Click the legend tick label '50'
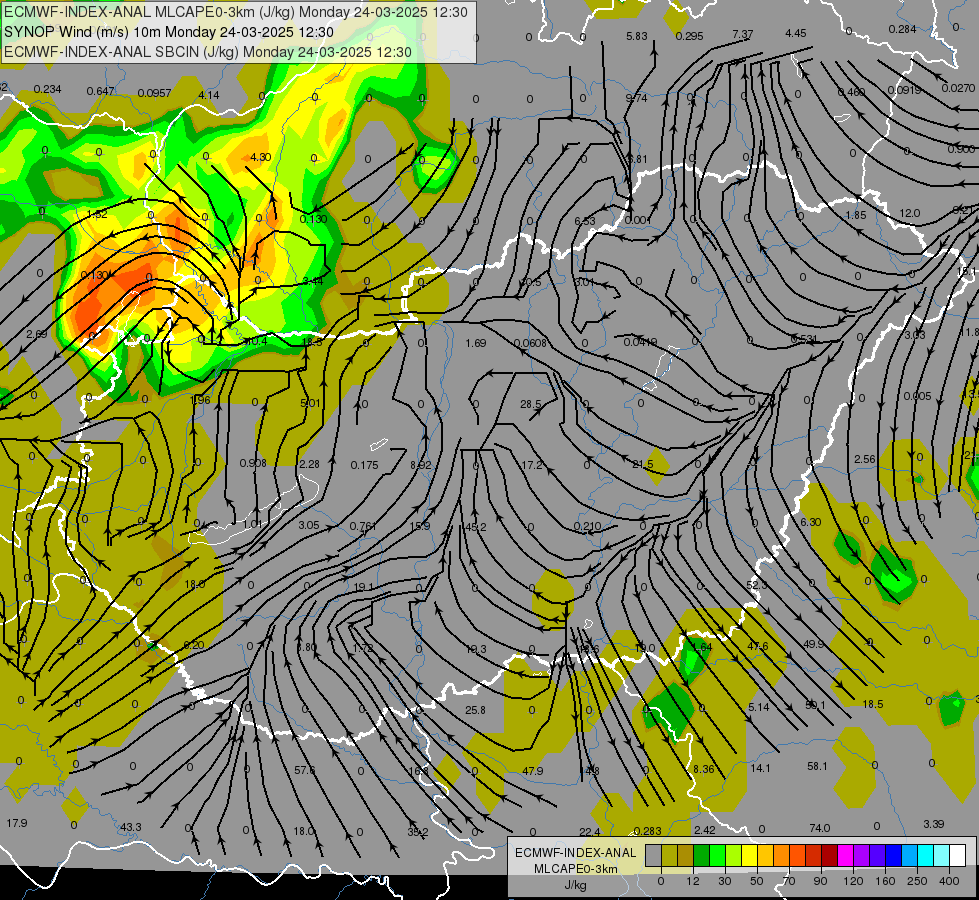 pos(757,881)
